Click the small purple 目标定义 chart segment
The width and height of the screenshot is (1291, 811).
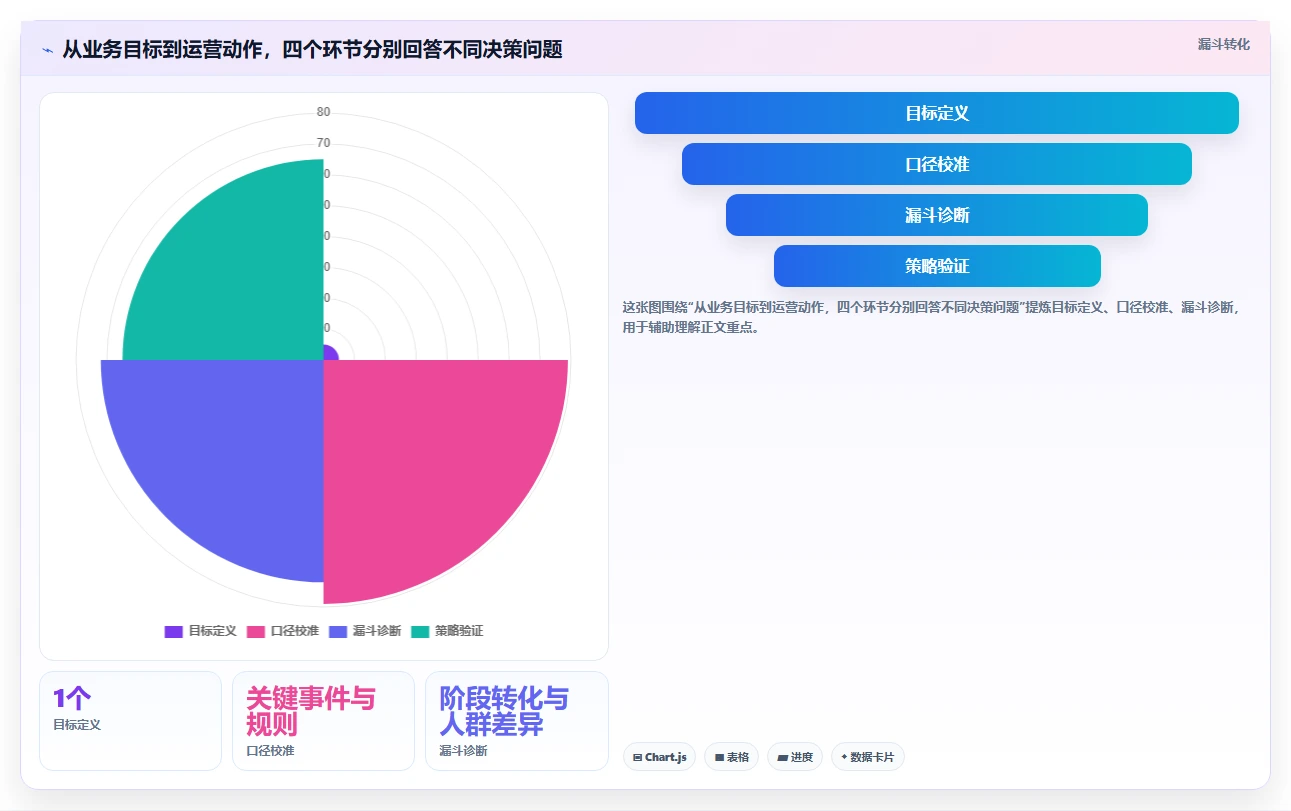330,353
